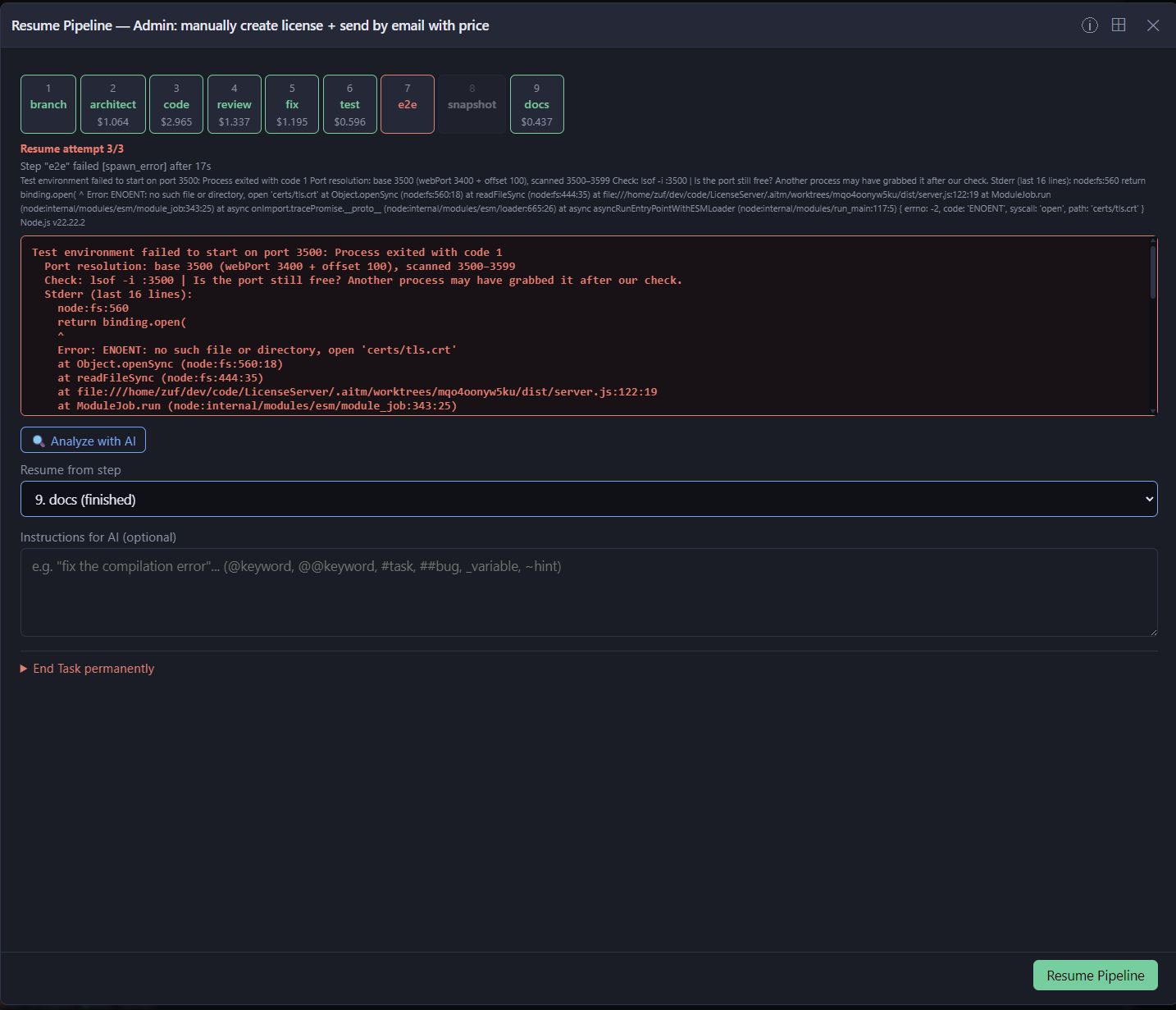
Task: Click the Resume Pipeline button
Action: [x=1095, y=976]
